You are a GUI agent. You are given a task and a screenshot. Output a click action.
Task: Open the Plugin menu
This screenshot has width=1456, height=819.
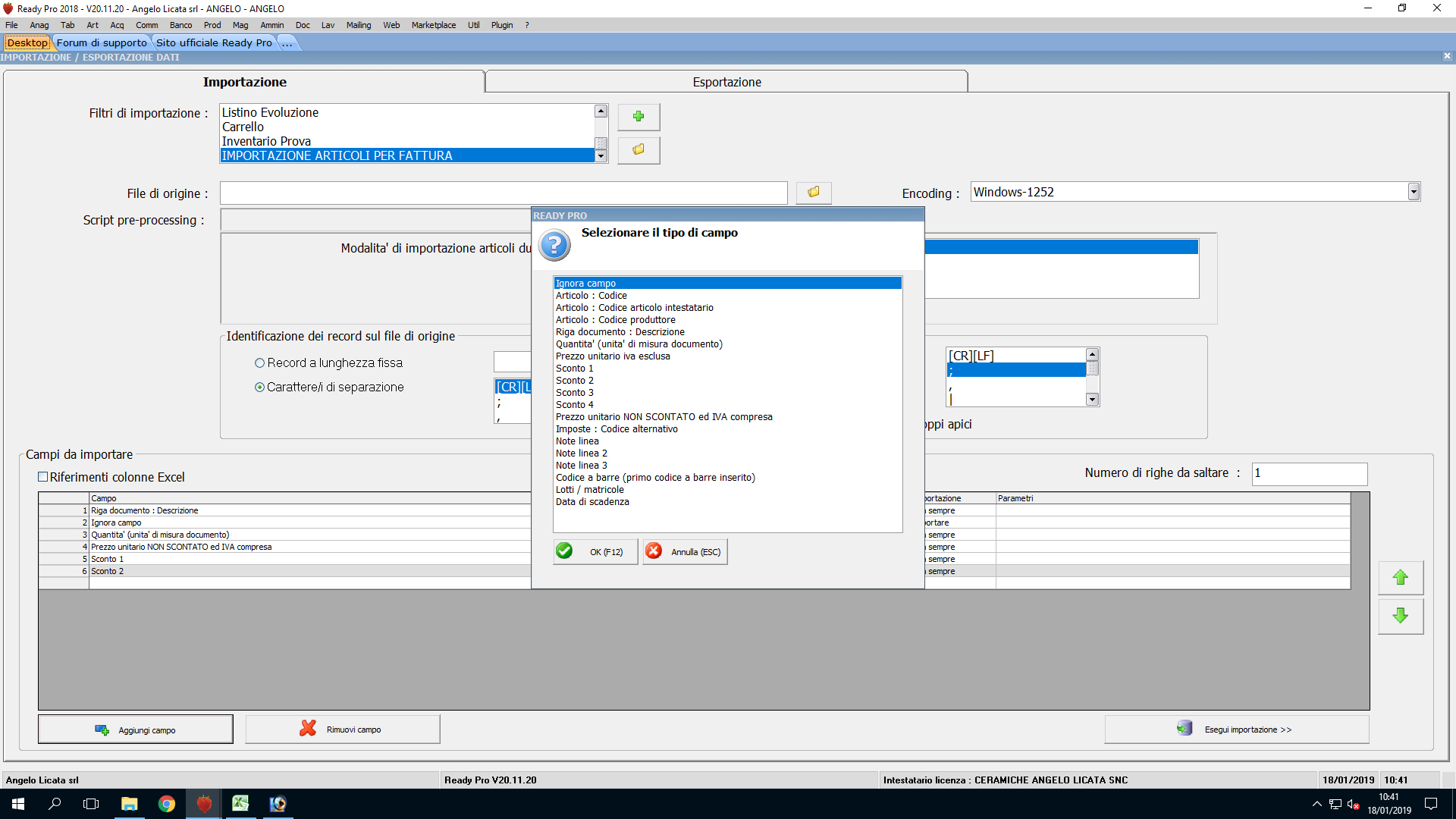point(502,25)
